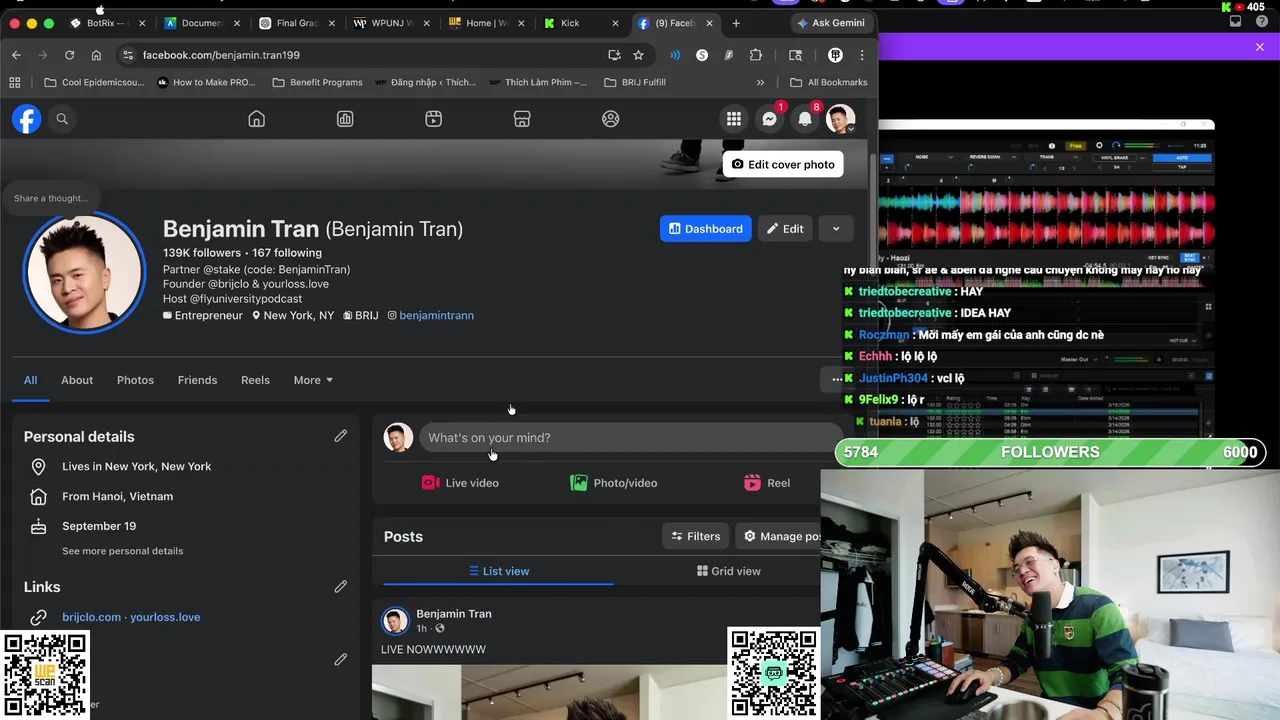Open the yourloss.love link
Image resolution: width=1280 pixels, height=720 pixels.
tap(165, 617)
